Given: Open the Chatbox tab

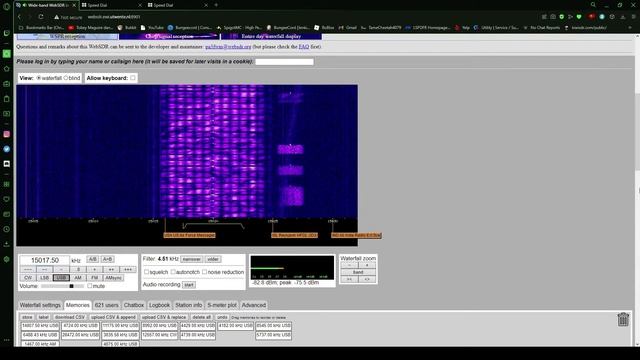Looking at the screenshot, I should [x=134, y=305].
